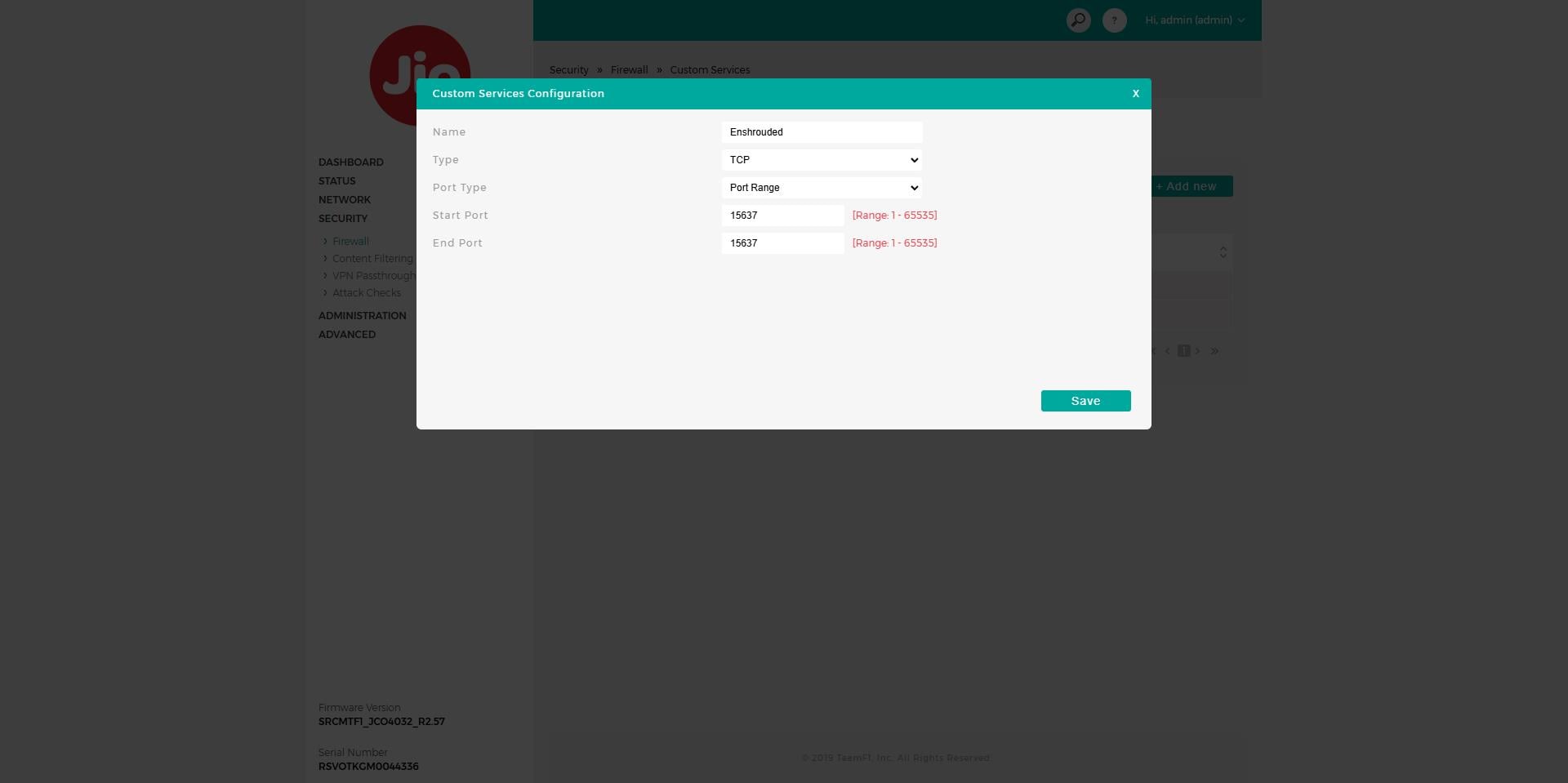Click the Firewall breadcrumb link
Viewport: 1568px width, 783px height.
[629, 70]
